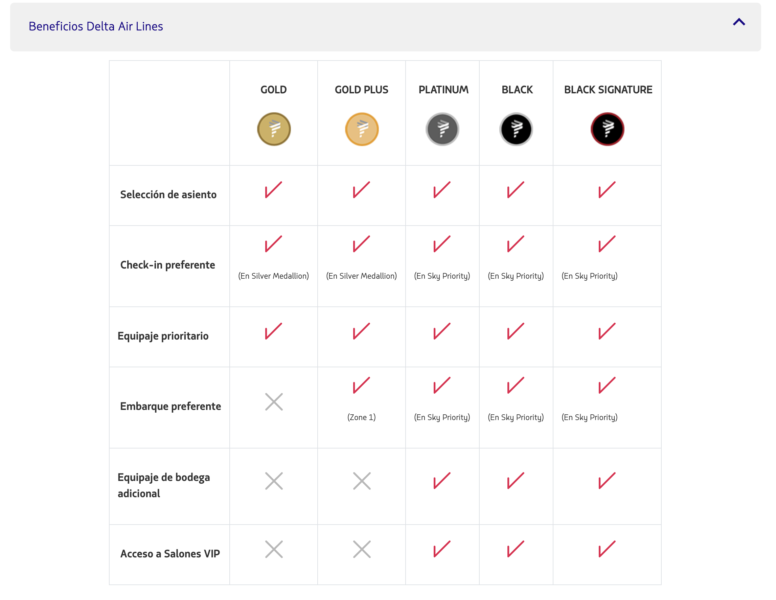Select the Platinum tier badge icon

tap(442, 129)
